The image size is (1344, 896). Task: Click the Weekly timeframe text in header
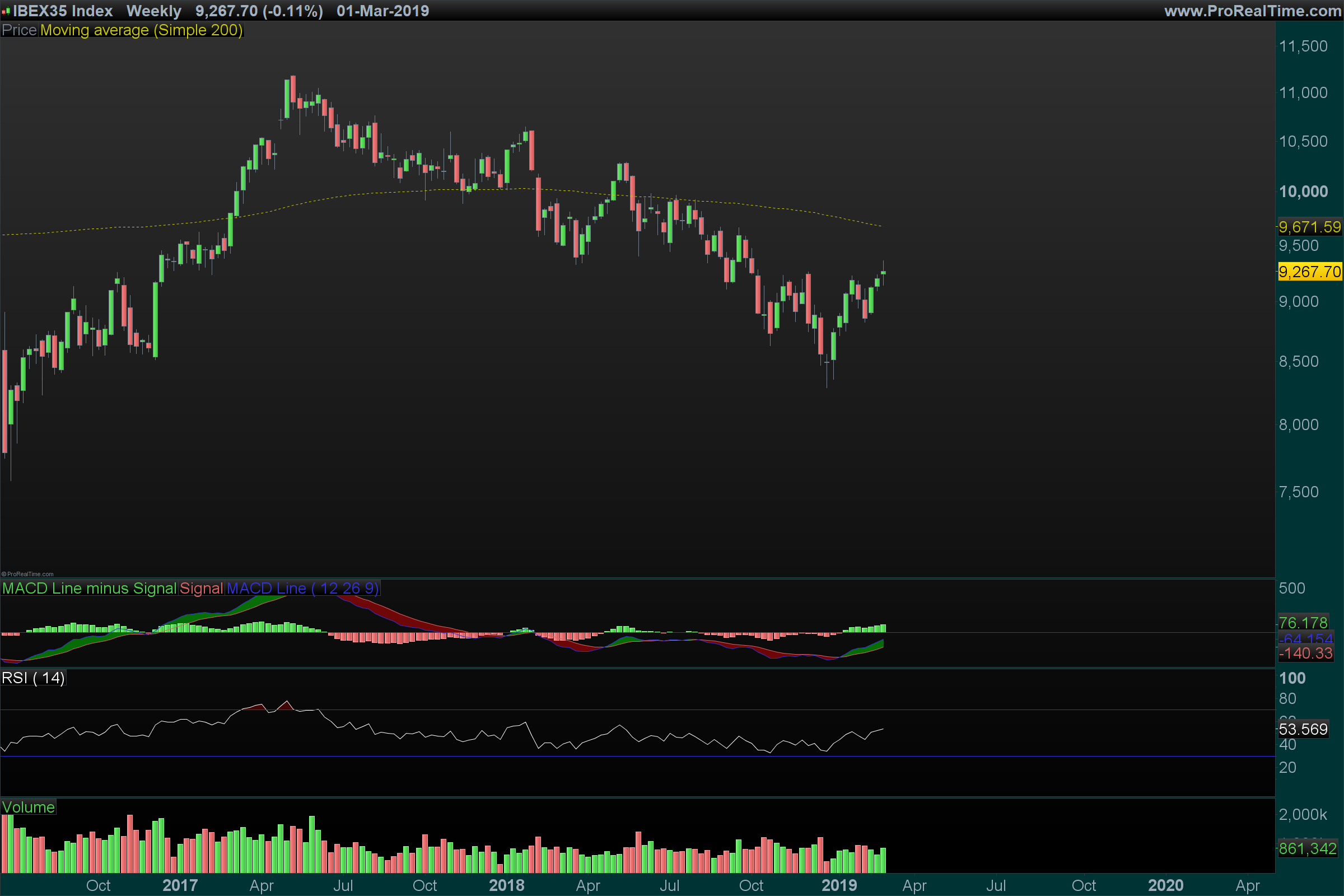click(153, 11)
